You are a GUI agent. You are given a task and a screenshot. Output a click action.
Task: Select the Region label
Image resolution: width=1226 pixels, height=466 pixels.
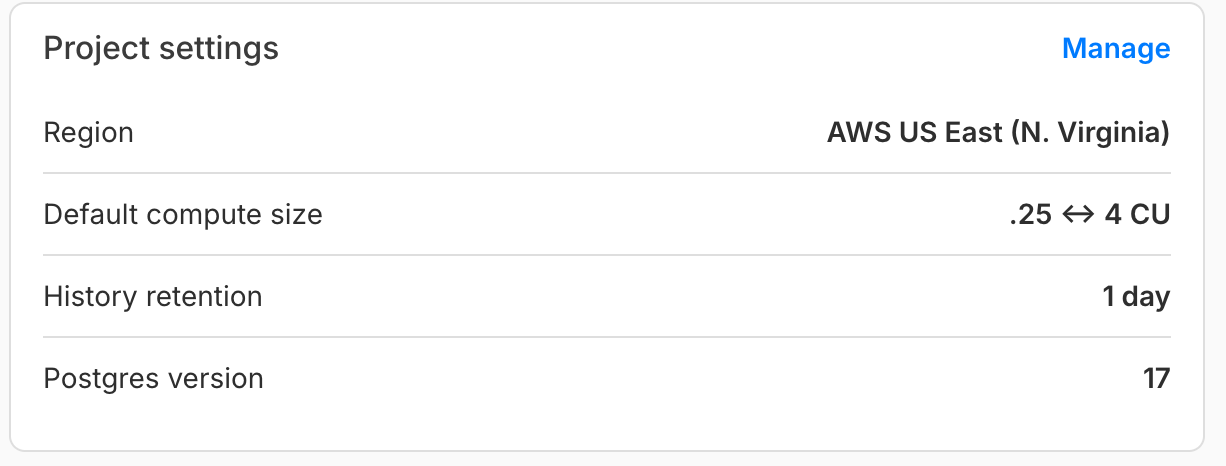point(88,133)
